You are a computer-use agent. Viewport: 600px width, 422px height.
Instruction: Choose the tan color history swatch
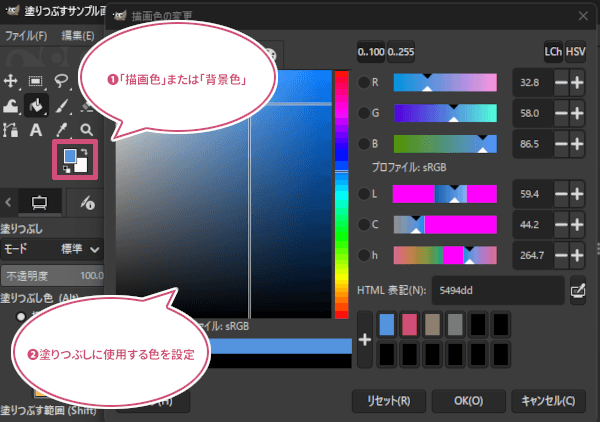coord(432,324)
